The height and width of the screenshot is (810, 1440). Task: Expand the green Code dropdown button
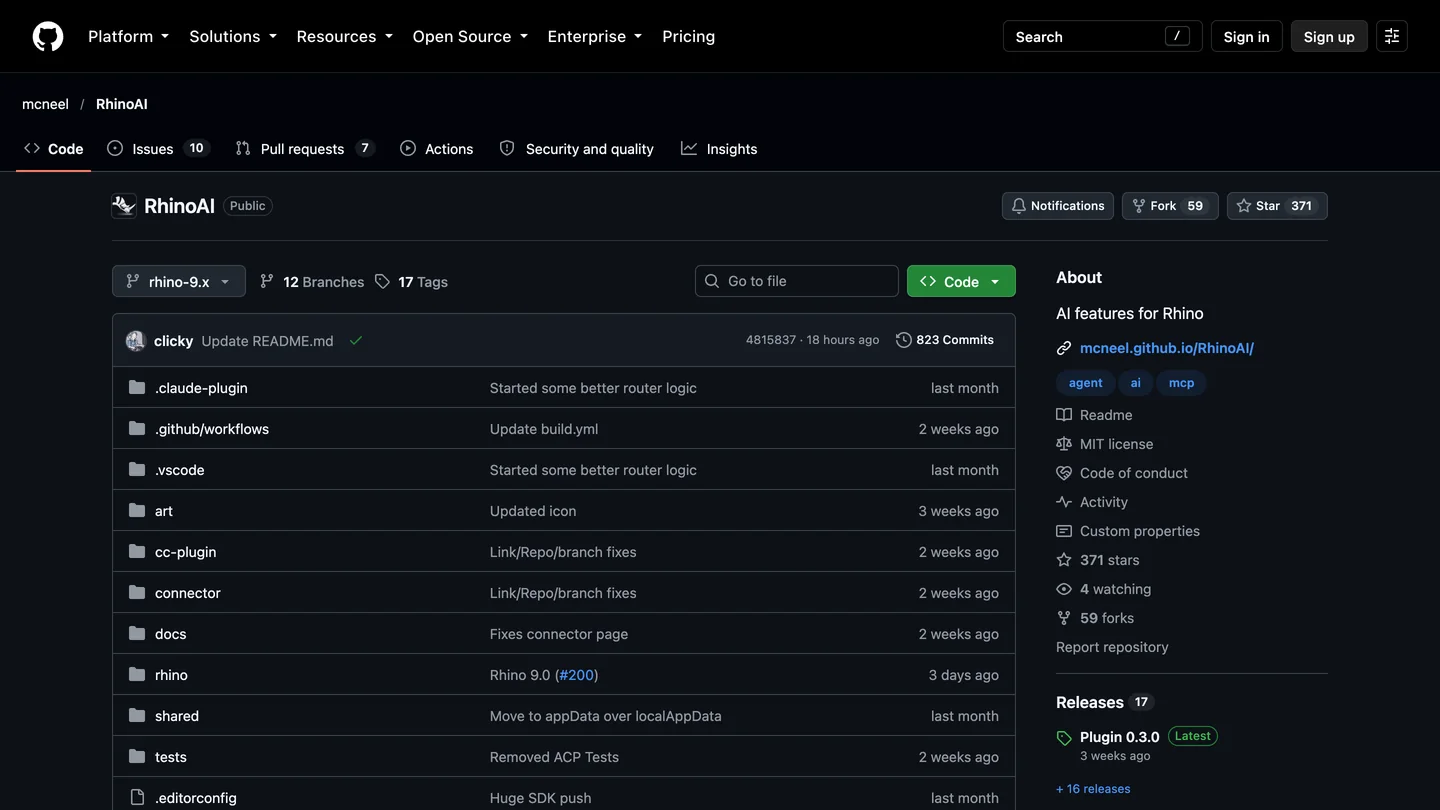[961, 281]
